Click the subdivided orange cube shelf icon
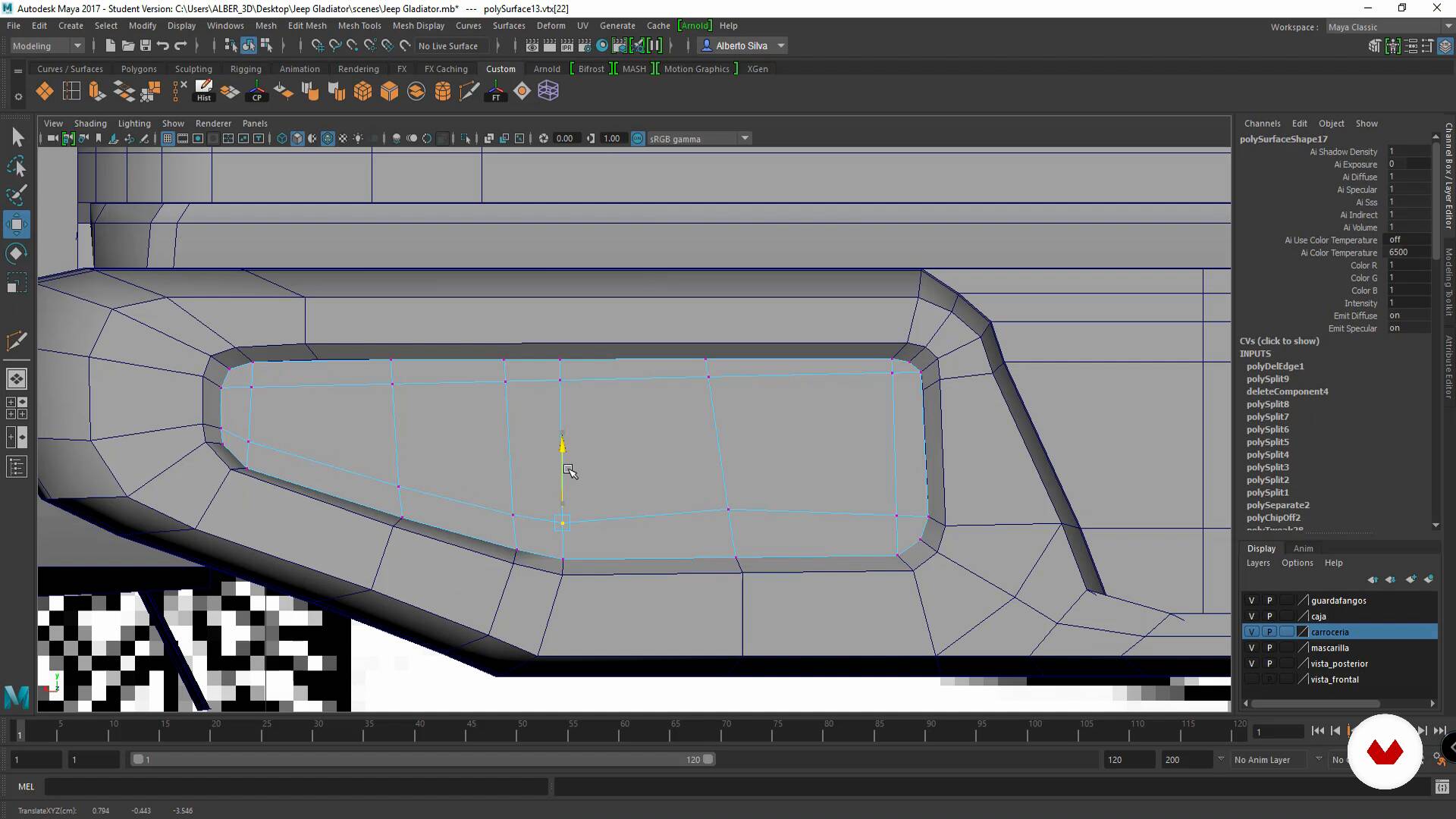 tap(362, 92)
